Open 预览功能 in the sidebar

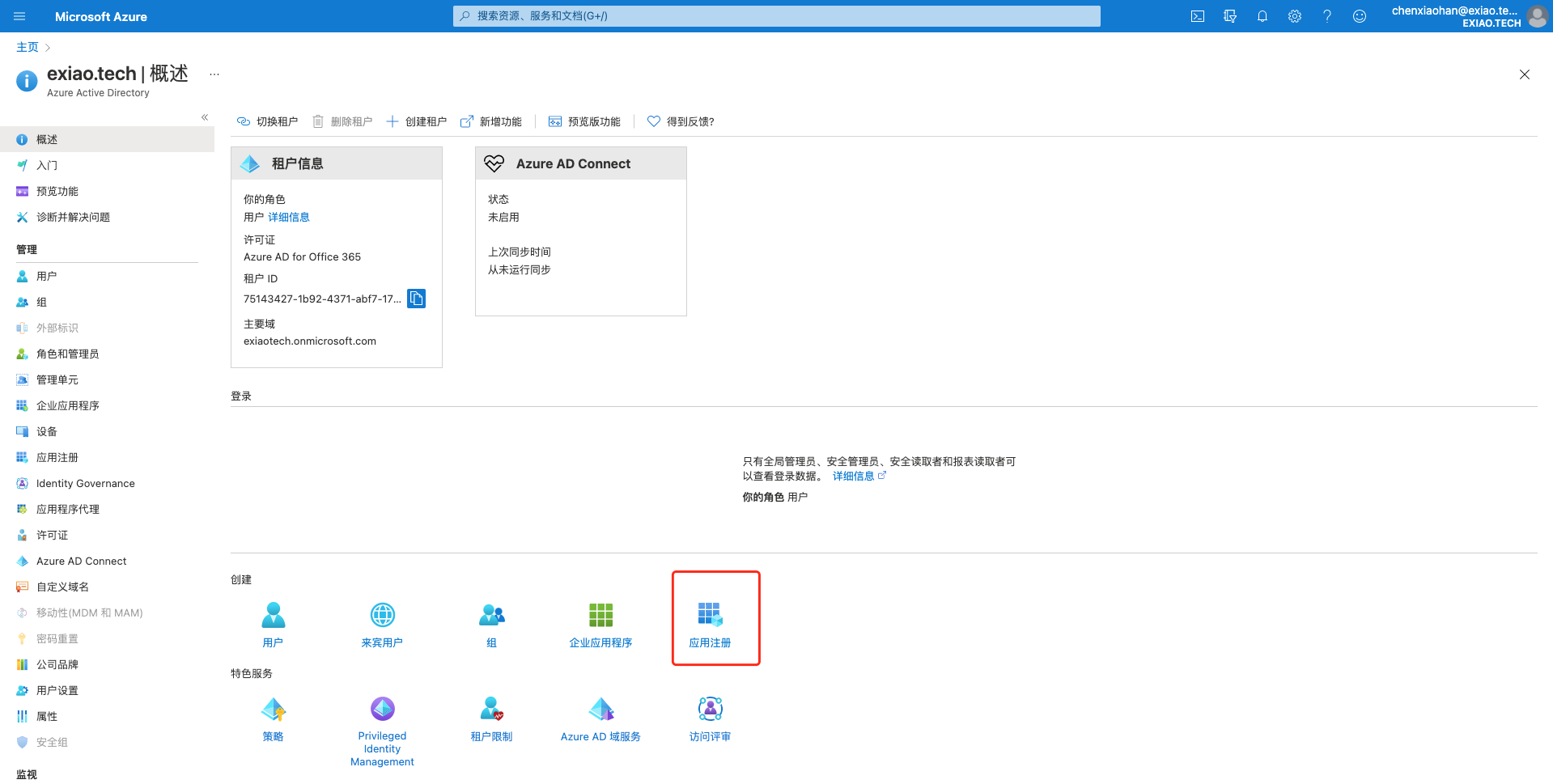(107, 191)
